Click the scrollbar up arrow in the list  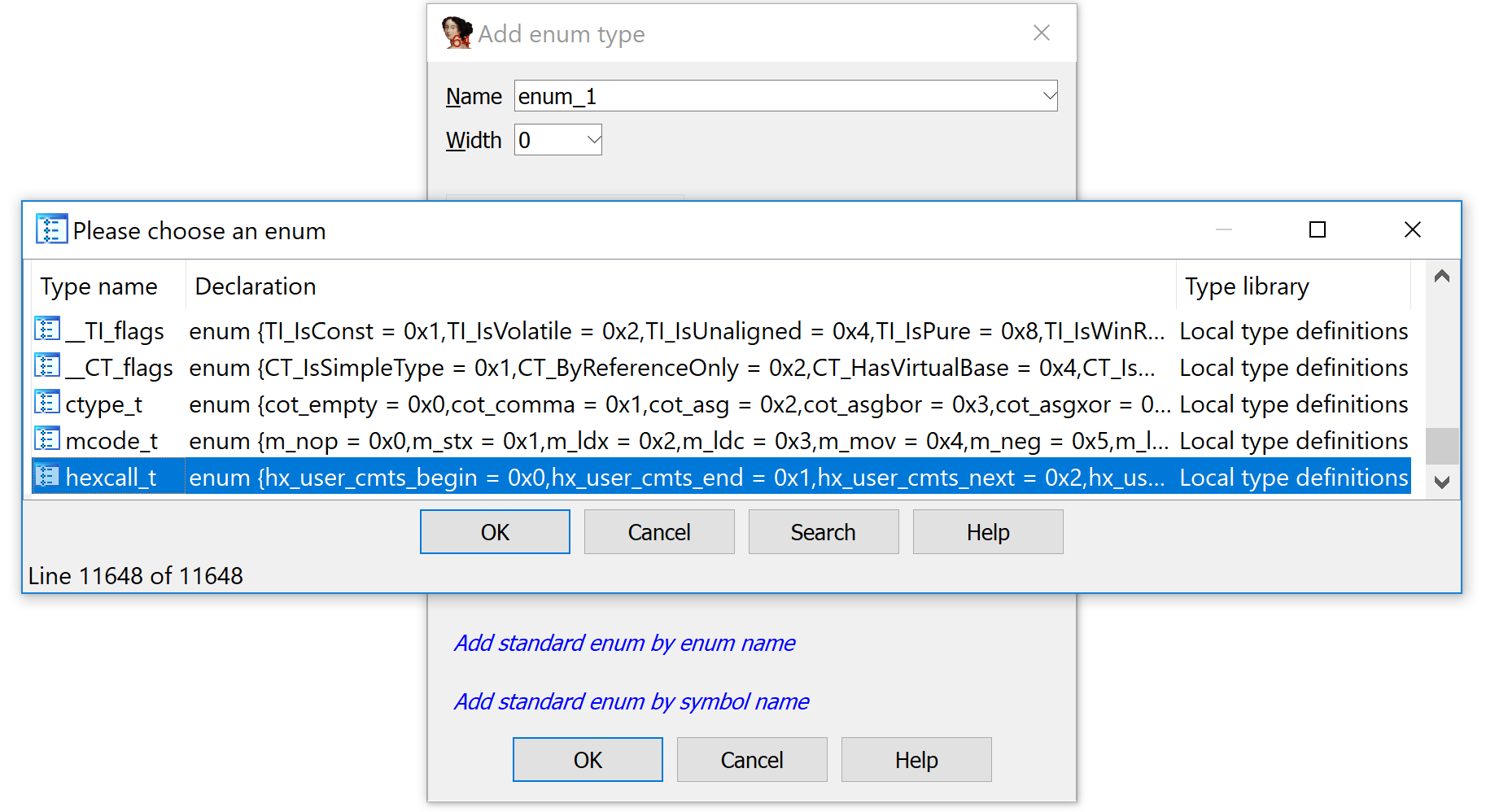[x=1442, y=277]
